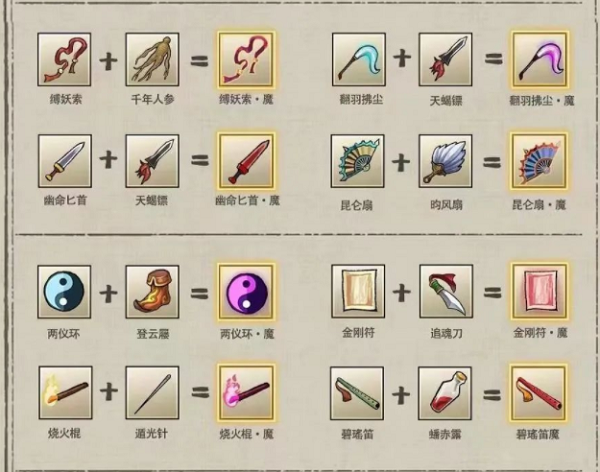The image size is (600, 472).
Task: Select the 翻羽拂尘 whisk icon
Action: point(359,59)
